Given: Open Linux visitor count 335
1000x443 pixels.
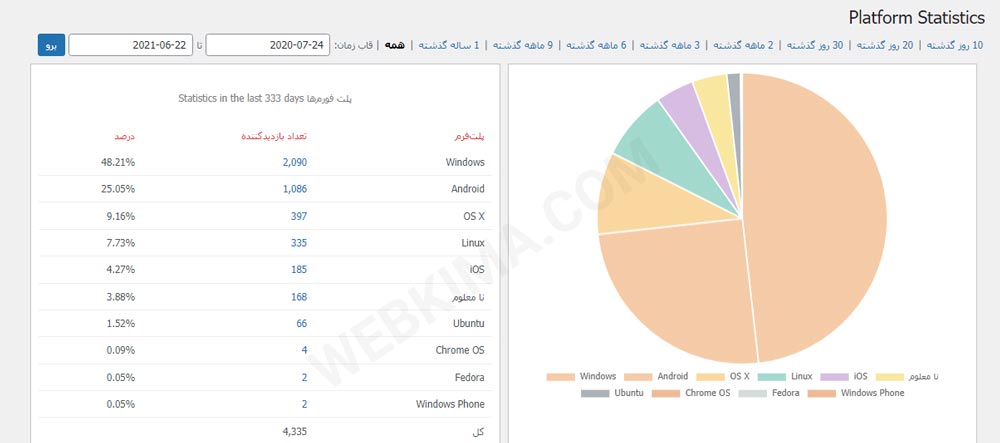Looking at the screenshot, I should click(x=298, y=243).
